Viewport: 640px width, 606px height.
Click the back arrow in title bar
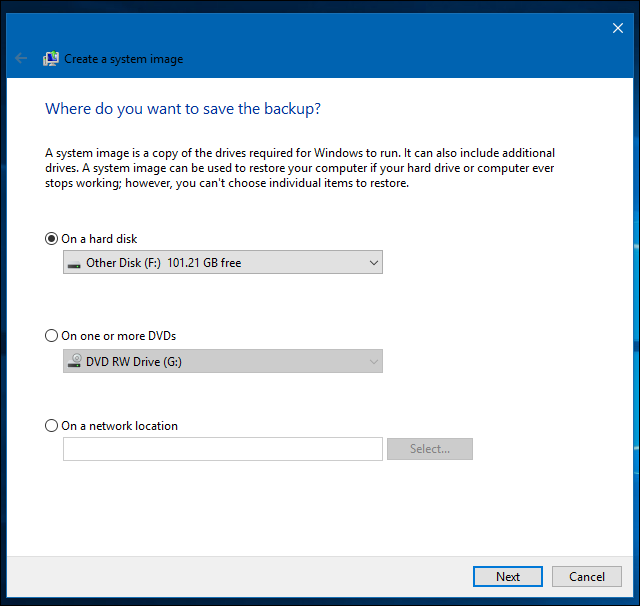point(21,58)
